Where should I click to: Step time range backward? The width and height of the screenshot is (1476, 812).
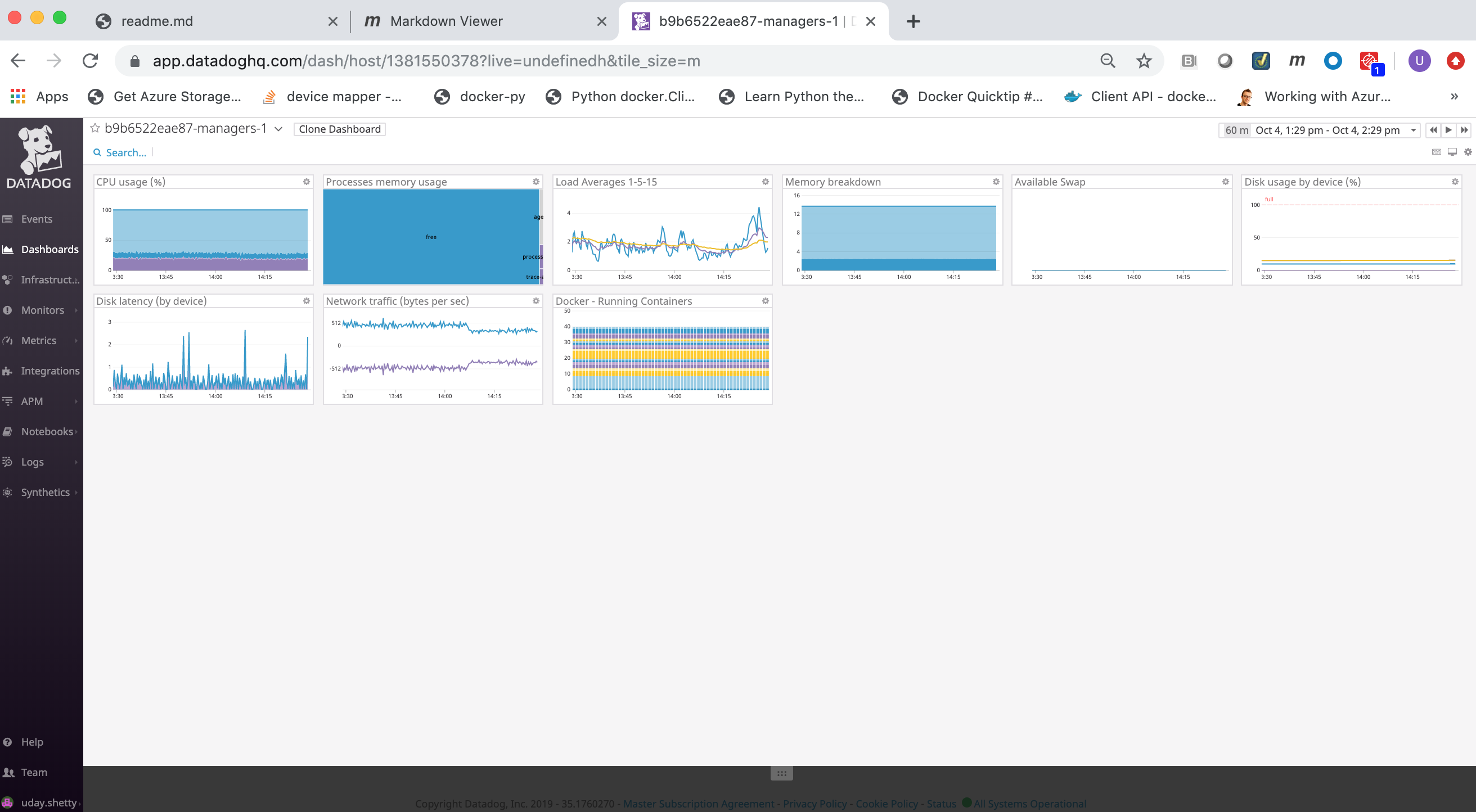coord(1433,130)
